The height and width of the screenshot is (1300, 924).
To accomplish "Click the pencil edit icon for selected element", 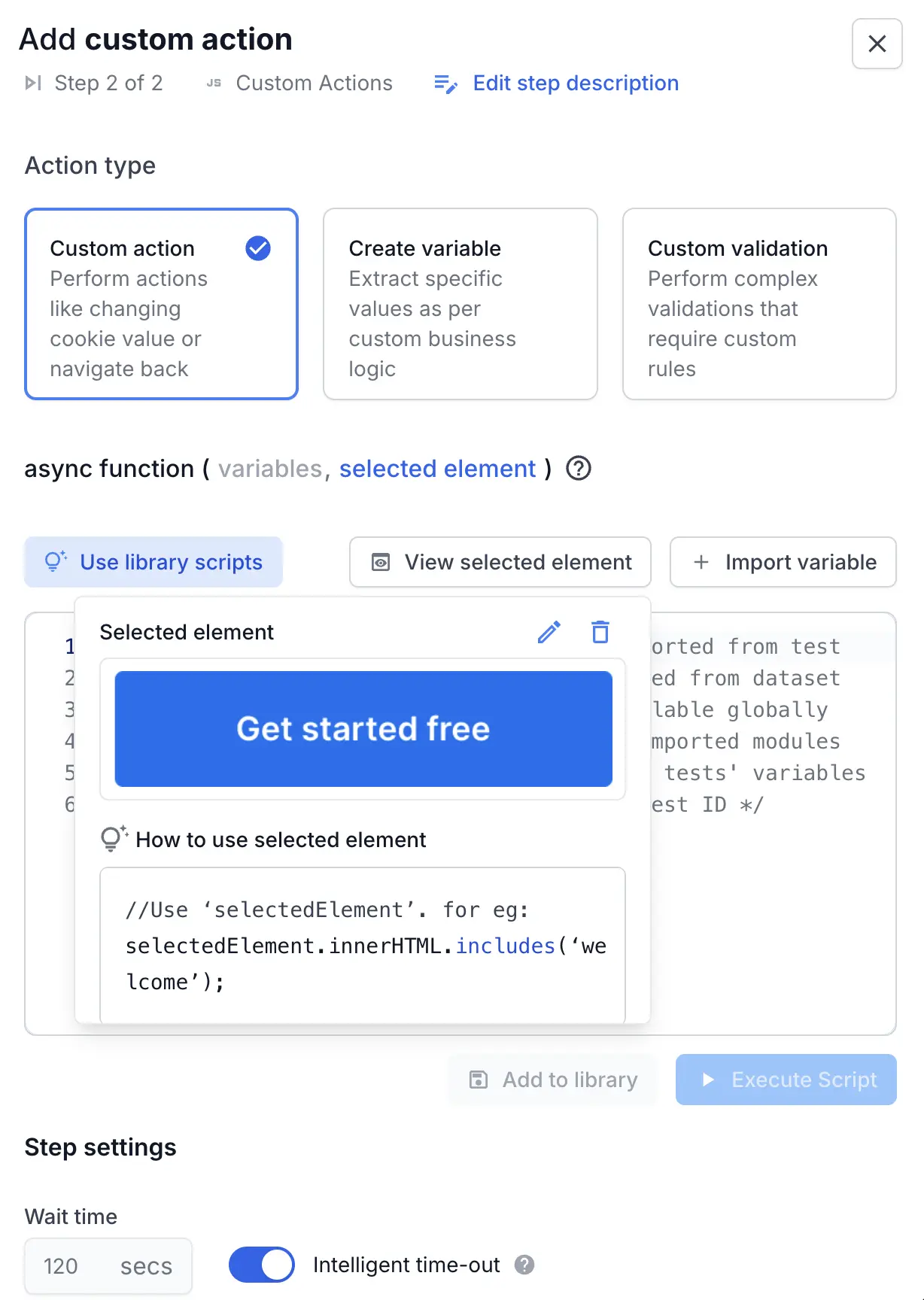I will coord(549,632).
